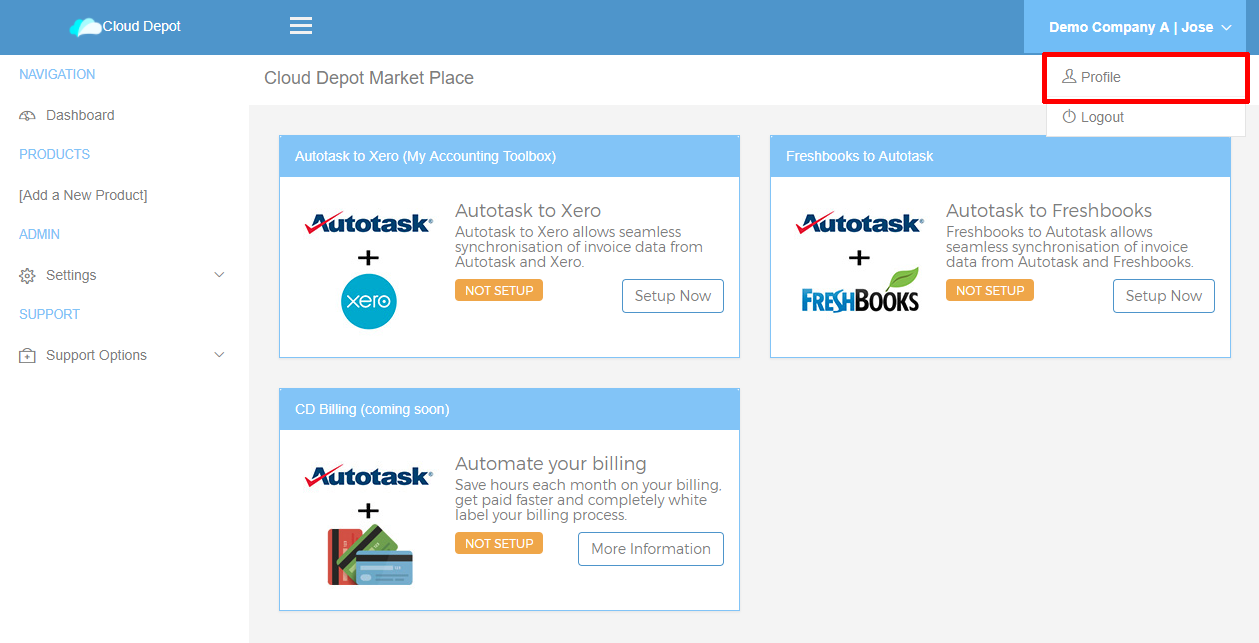Click the Settings gear icon

pos(28,276)
